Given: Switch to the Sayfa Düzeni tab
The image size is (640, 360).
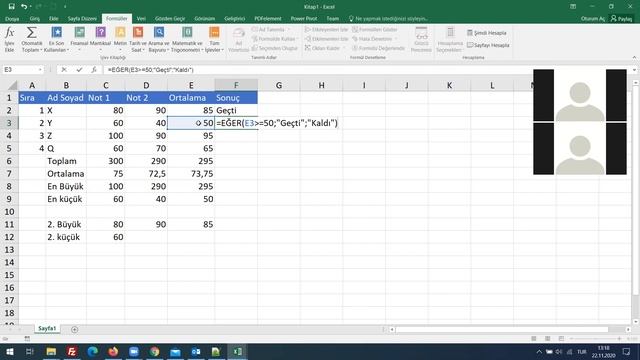Looking at the screenshot, I should point(82,19).
